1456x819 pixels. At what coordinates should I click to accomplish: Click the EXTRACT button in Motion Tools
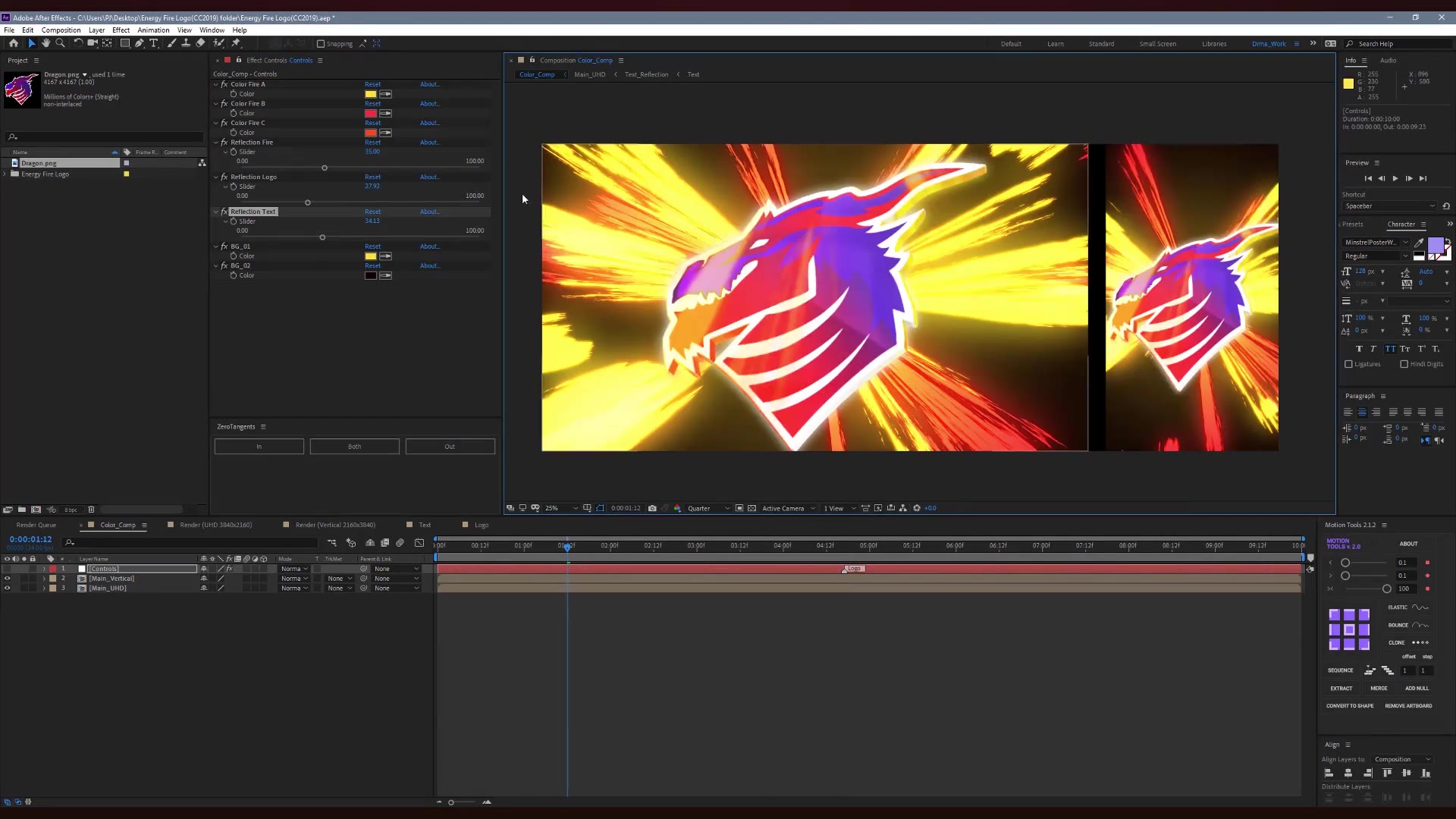point(1341,689)
